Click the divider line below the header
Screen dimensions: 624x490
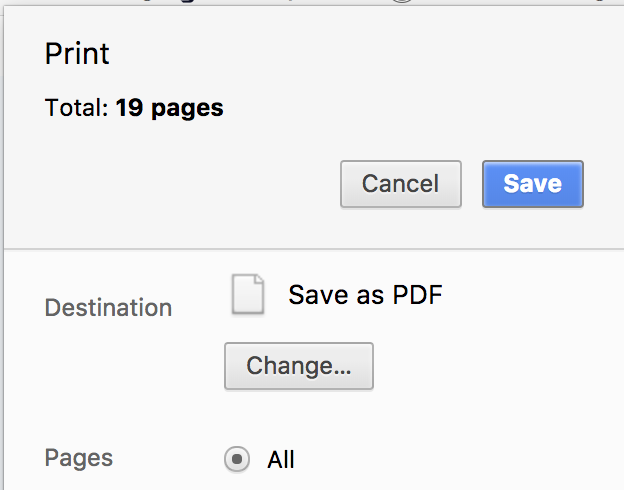pyautogui.click(x=314, y=249)
